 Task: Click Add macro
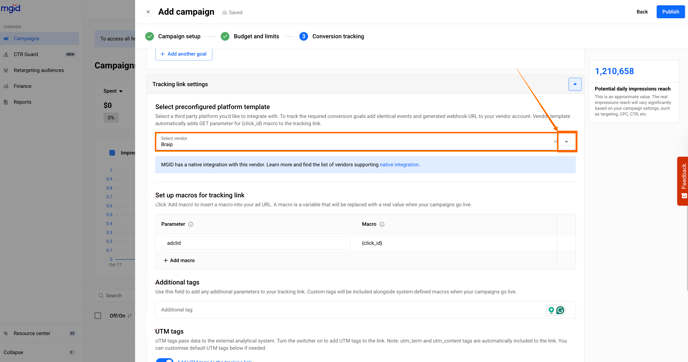(179, 260)
